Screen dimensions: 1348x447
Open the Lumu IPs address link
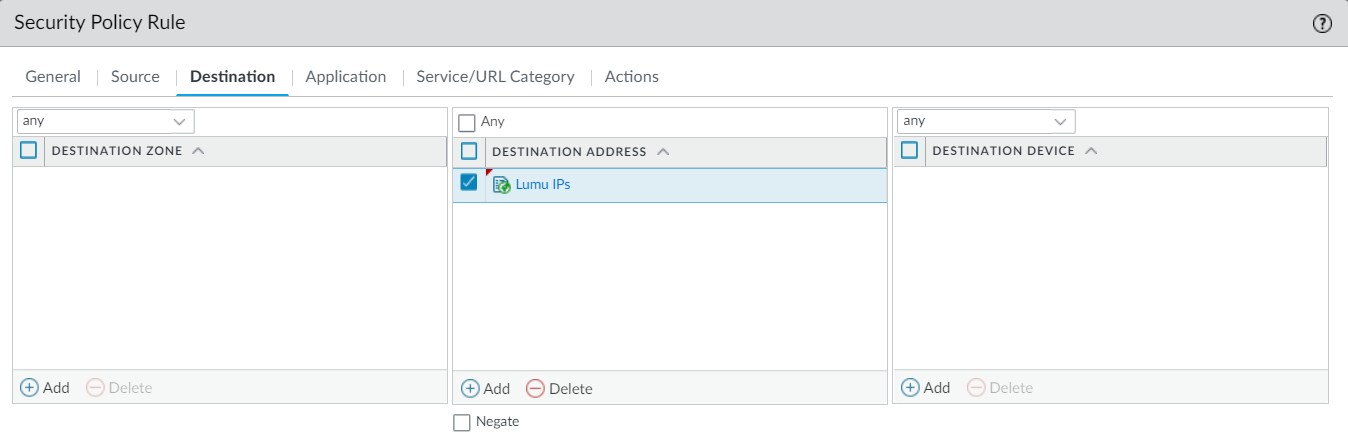point(543,185)
